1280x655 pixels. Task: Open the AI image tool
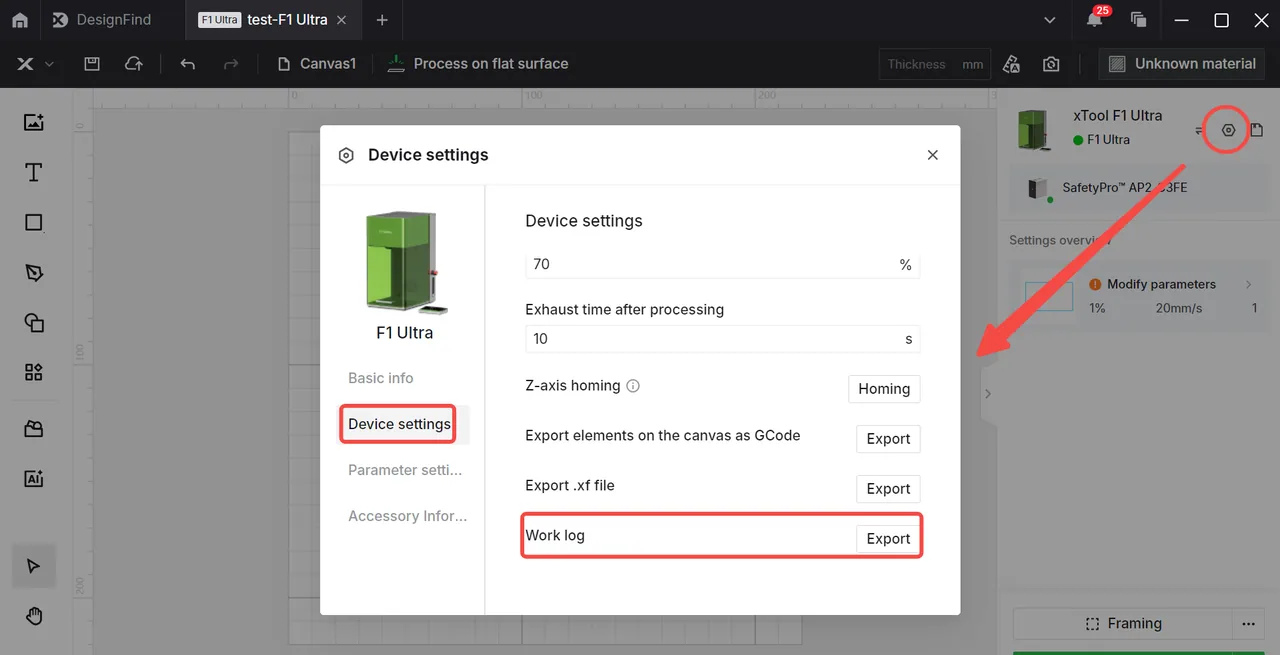coord(34,478)
